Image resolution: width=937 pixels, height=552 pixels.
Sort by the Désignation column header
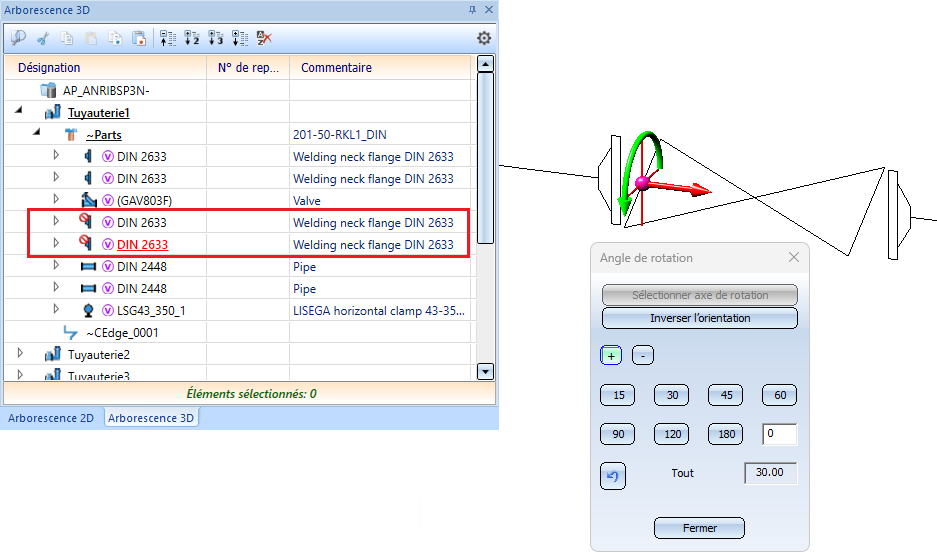(106, 68)
